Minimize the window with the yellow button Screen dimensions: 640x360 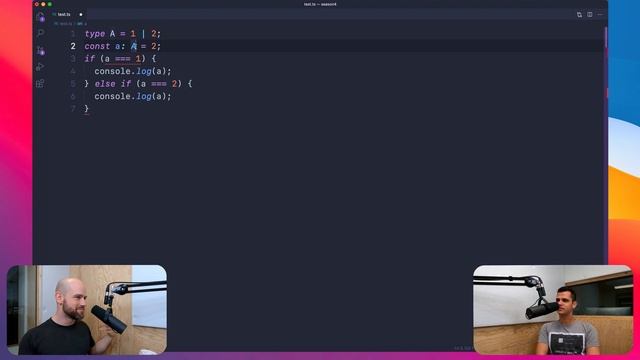pos(43,4)
